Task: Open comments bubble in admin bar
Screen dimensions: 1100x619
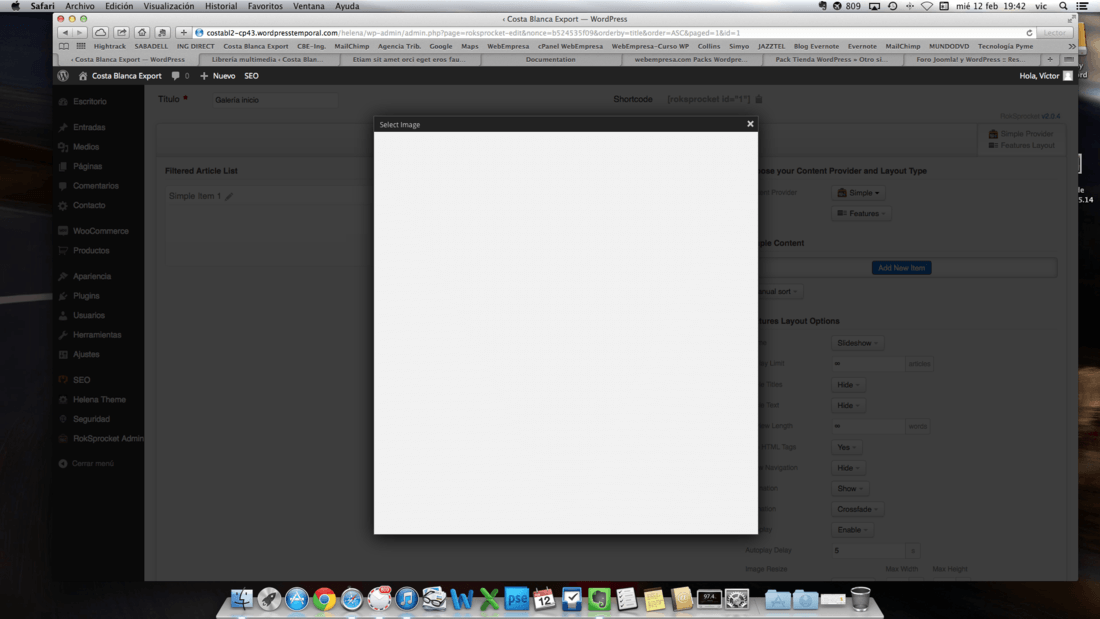Action: pyautogui.click(x=175, y=76)
